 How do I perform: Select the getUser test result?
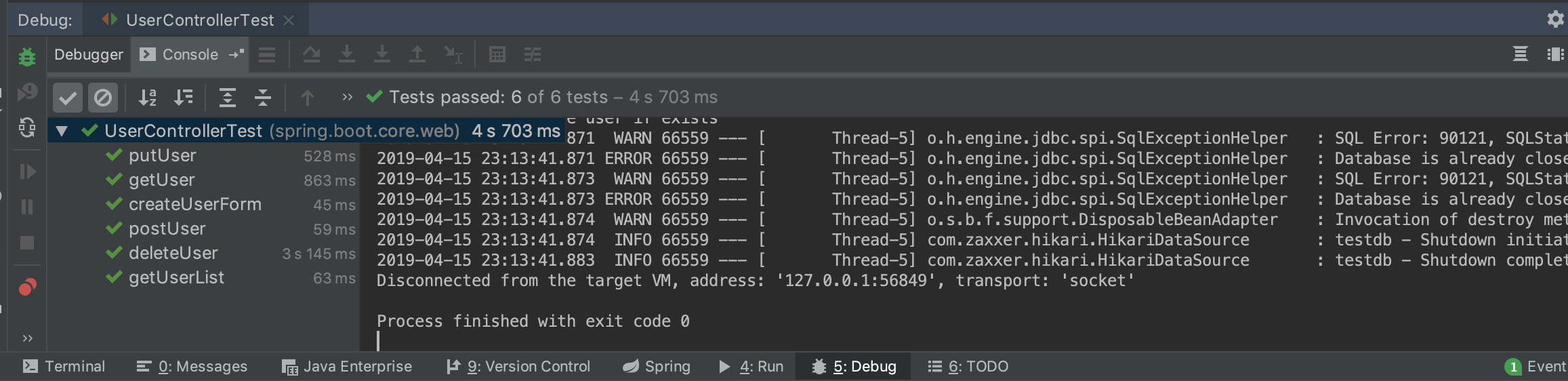click(x=203, y=180)
